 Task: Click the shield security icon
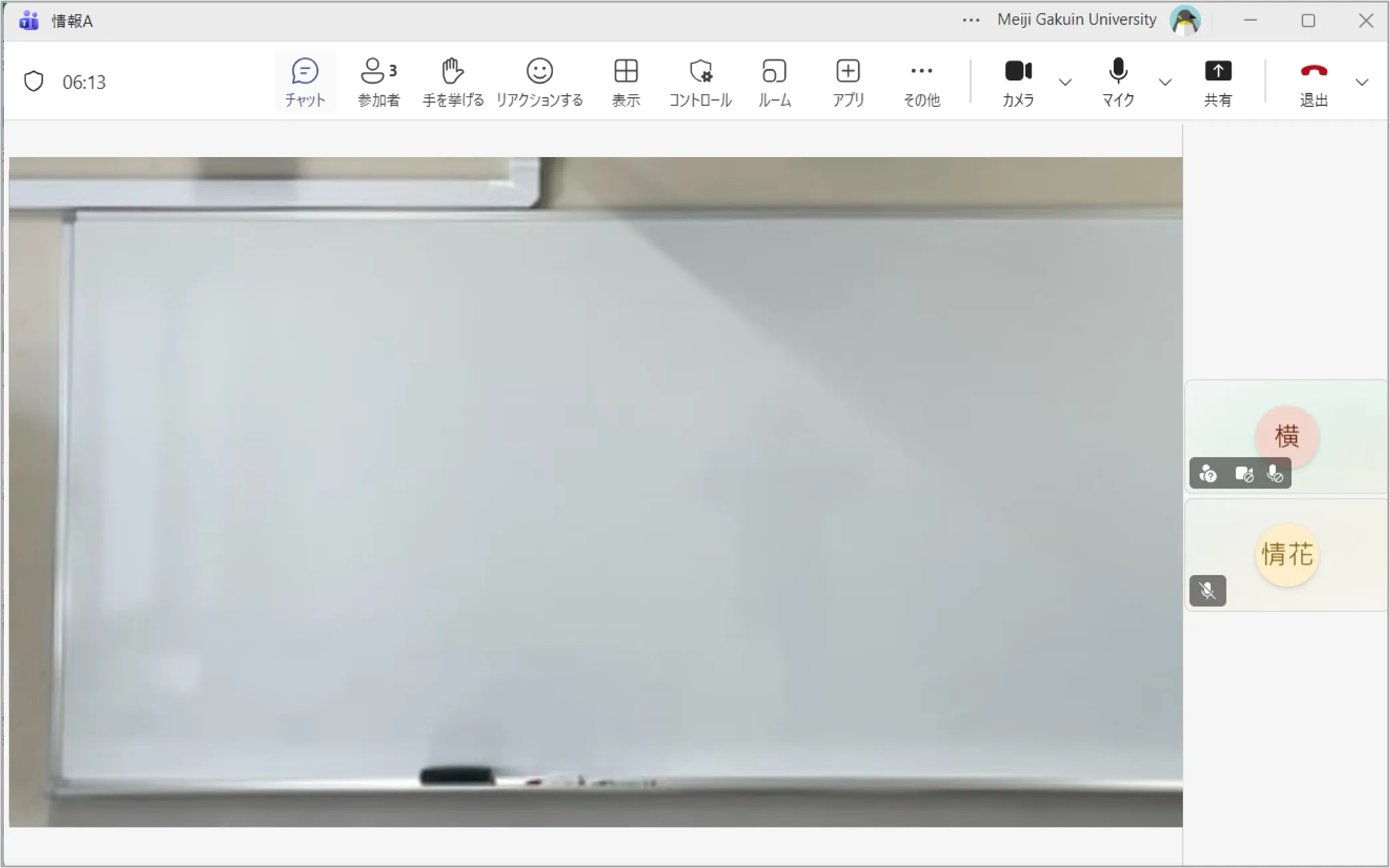[x=34, y=81]
